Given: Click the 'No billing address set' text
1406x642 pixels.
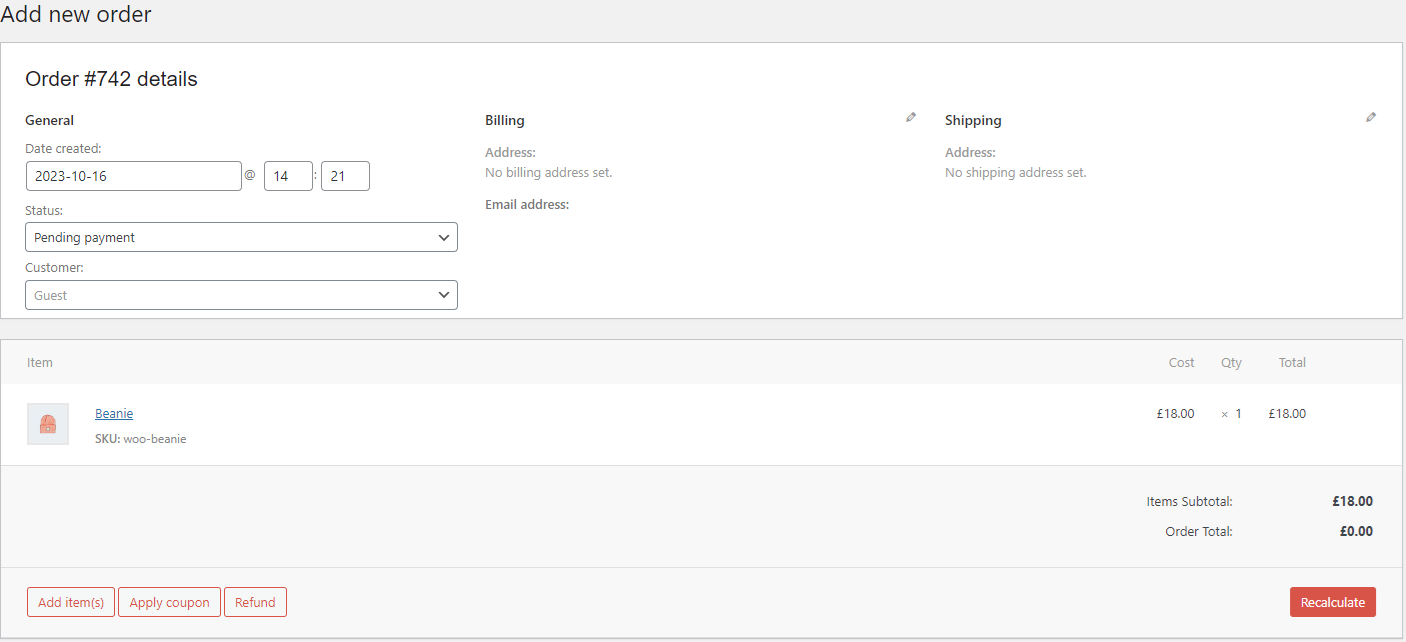Looking at the screenshot, I should 548,172.
